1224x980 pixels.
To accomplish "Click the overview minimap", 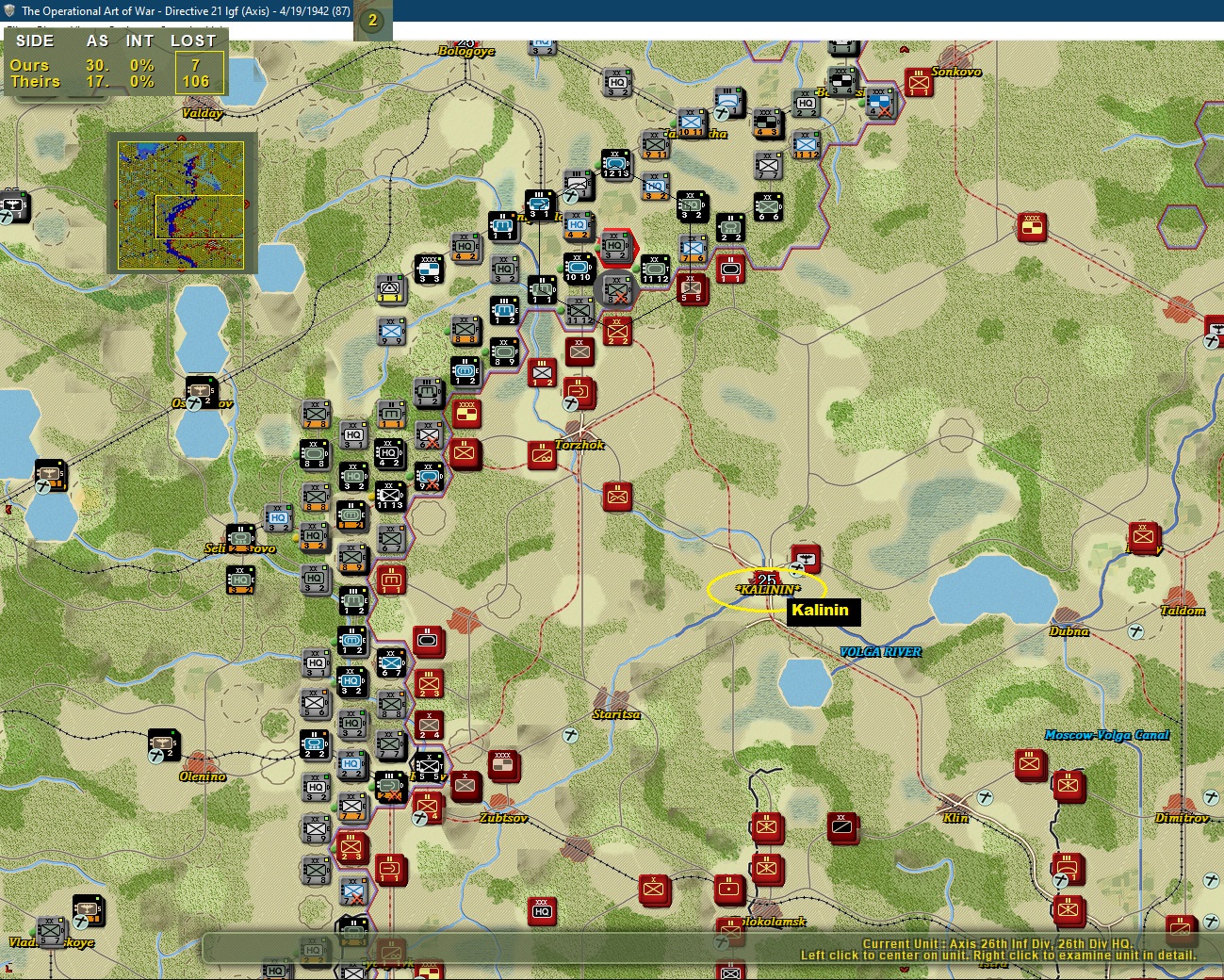I will click(x=181, y=204).
